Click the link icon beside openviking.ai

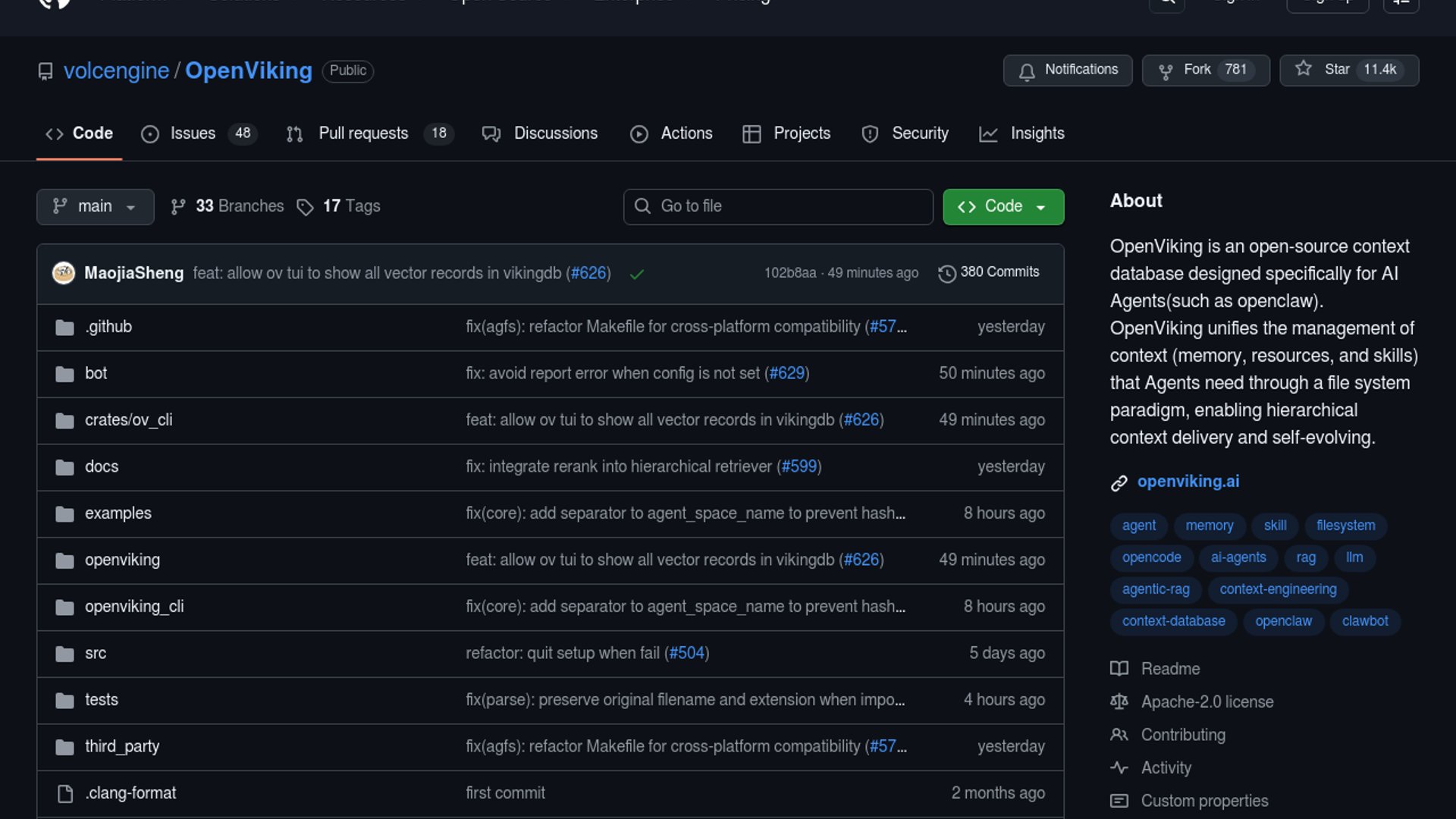click(x=1119, y=483)
